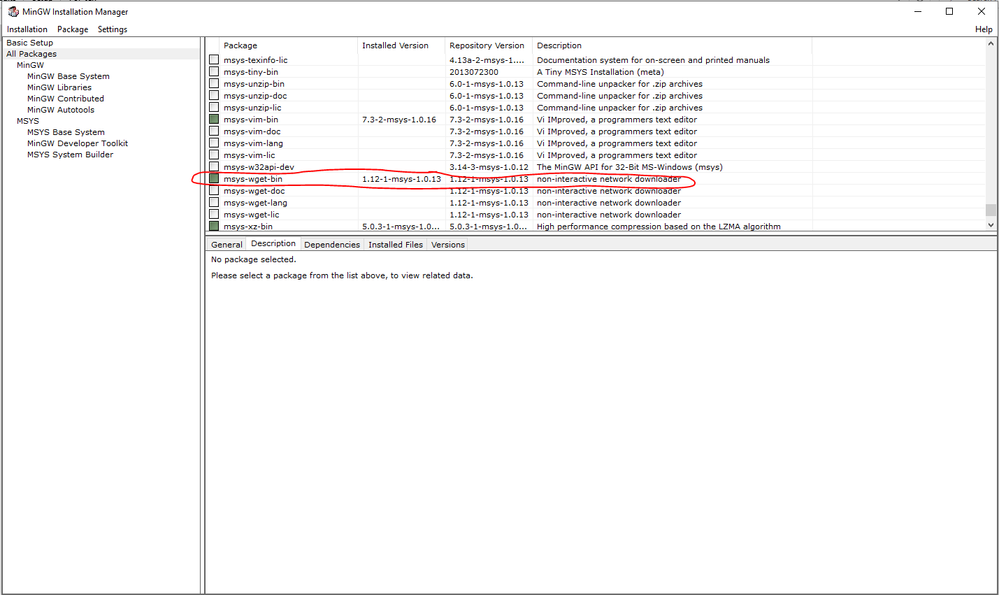Select Basic Setup in the sidebar
The image size is (999, 595).
pos(30,43)
